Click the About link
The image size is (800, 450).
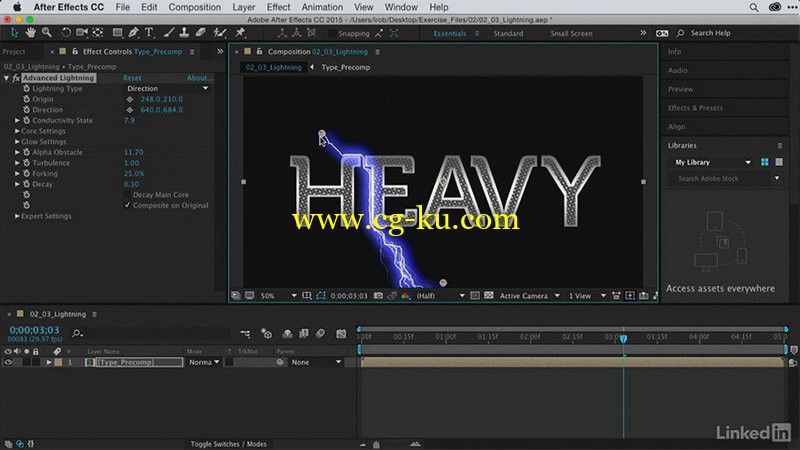(x=199, y=78)
